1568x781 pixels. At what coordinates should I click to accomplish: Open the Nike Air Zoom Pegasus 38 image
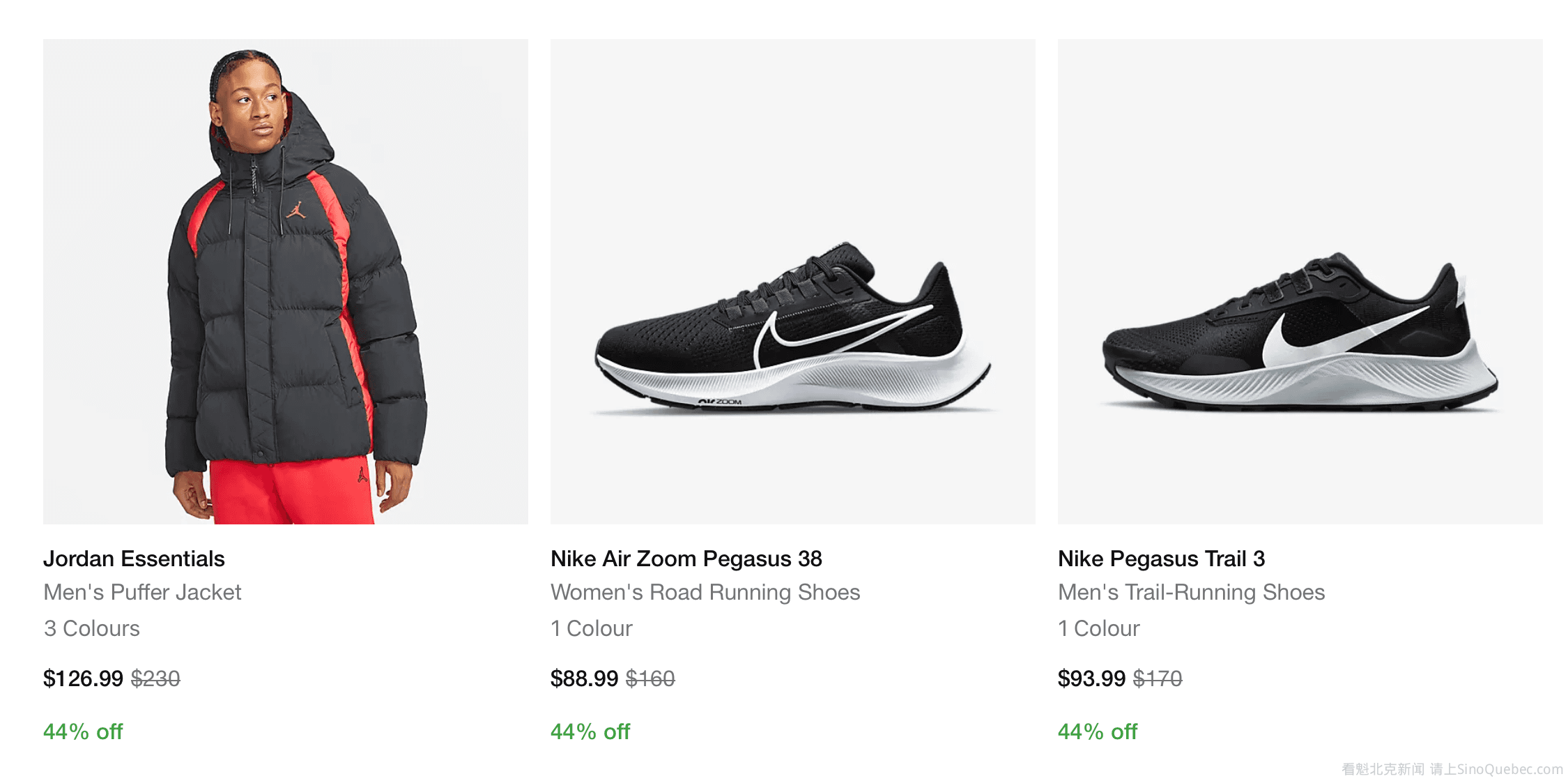click(x=792, y=282)
